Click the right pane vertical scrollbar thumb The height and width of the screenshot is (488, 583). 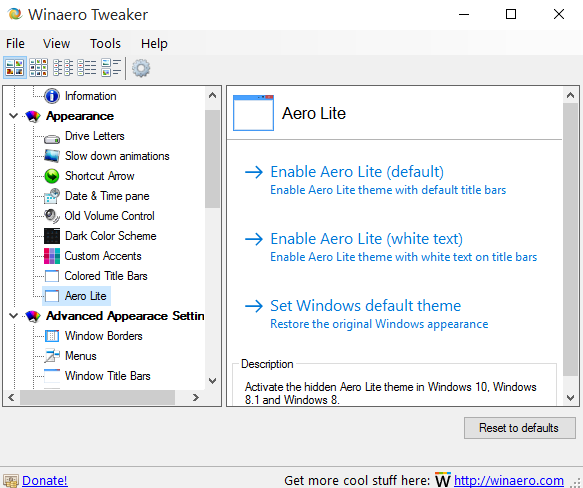pyautogui.click(x=570, y=240)
